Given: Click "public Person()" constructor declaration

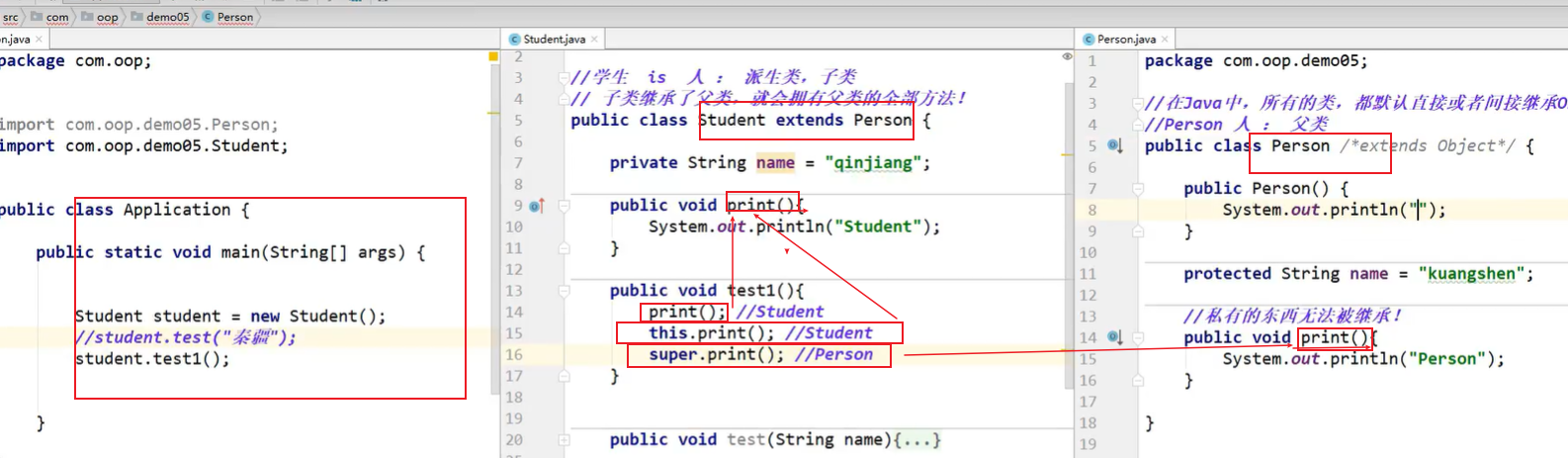Looking at the screenshot, I should click(x=1257, y=188).
